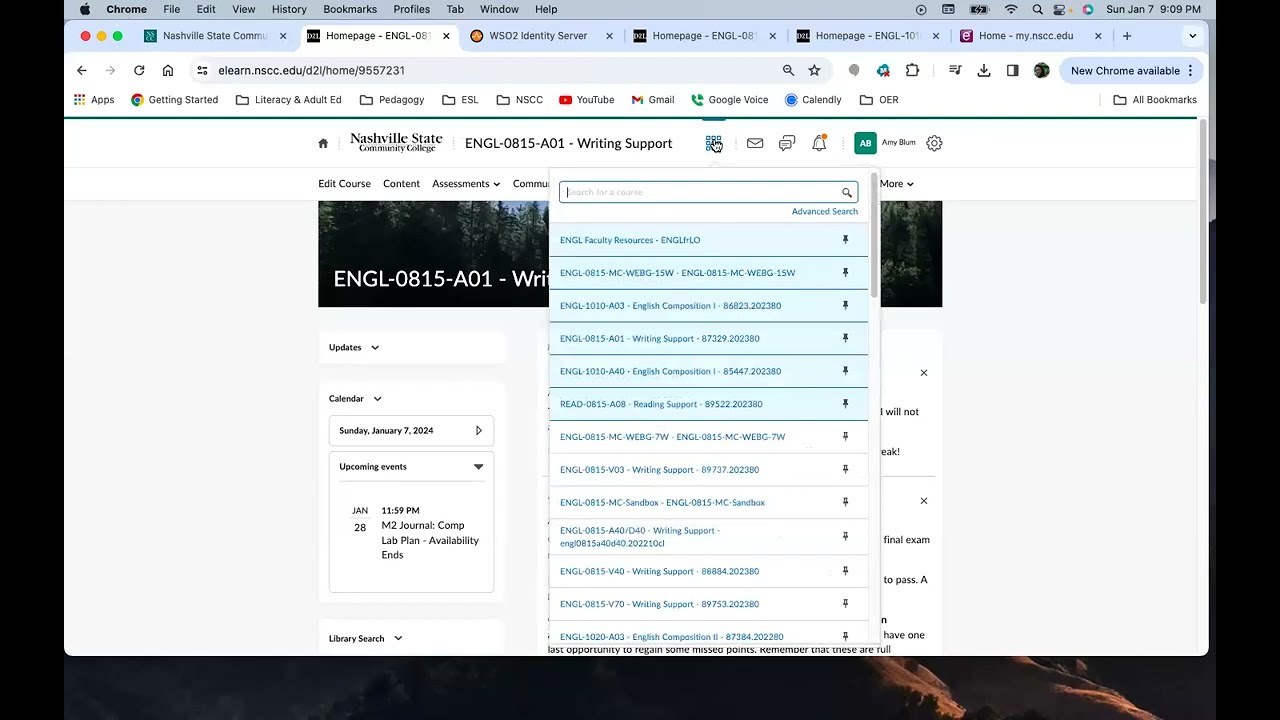This screenshot has height=720, width=1280.
Task: Open All Bookmarks folder
Action: pyautogui.click(x=1155, y=100)
